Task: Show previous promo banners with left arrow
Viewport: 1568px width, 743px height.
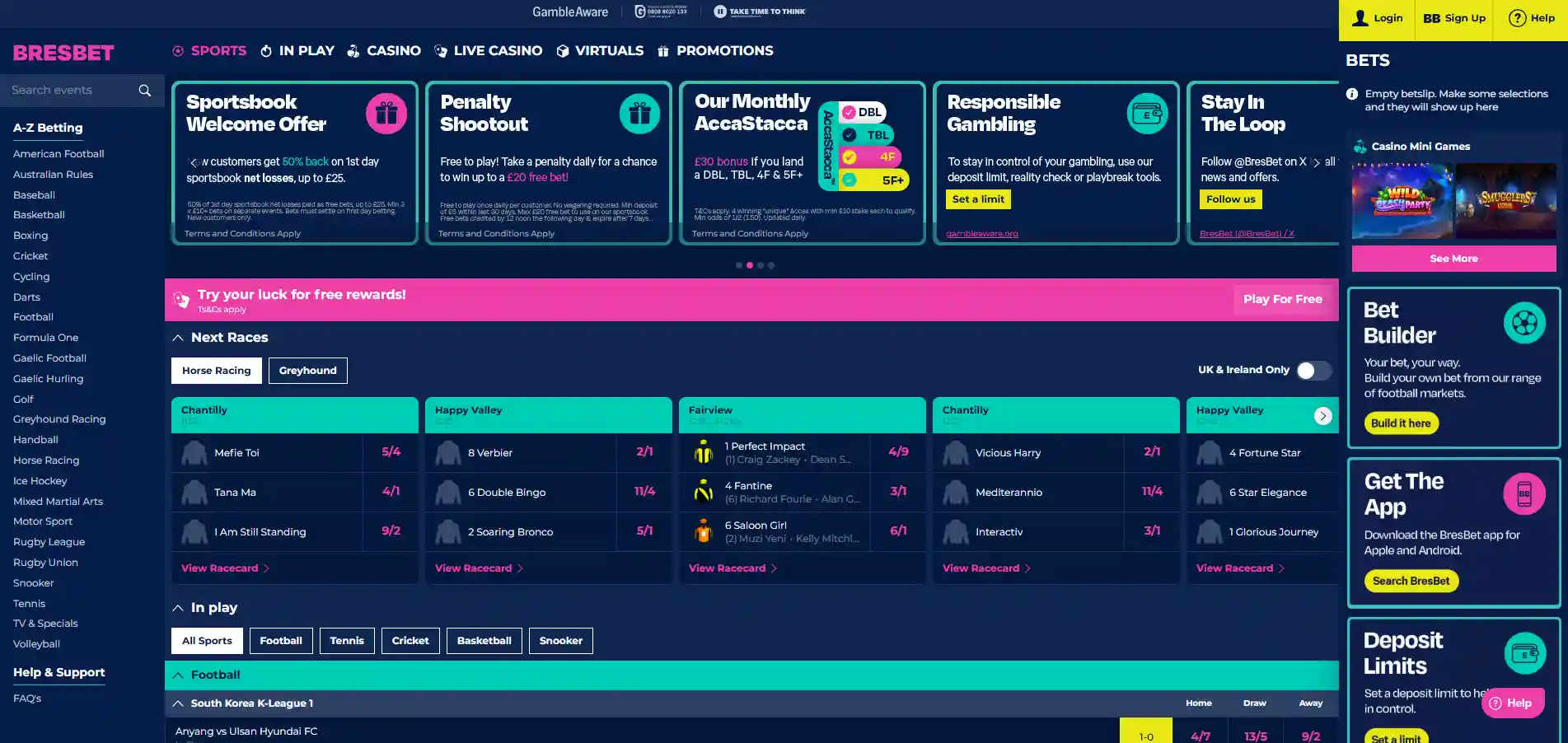Action: click(x=194, y=162)
